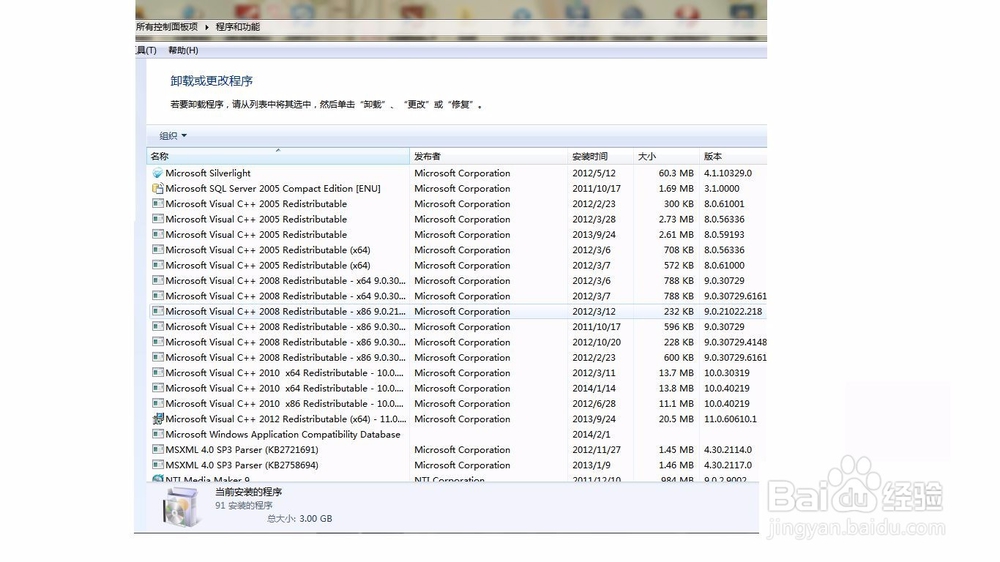
Task: Select Visual C++ 2010 x86 Redistributable row
Action: 457,404
